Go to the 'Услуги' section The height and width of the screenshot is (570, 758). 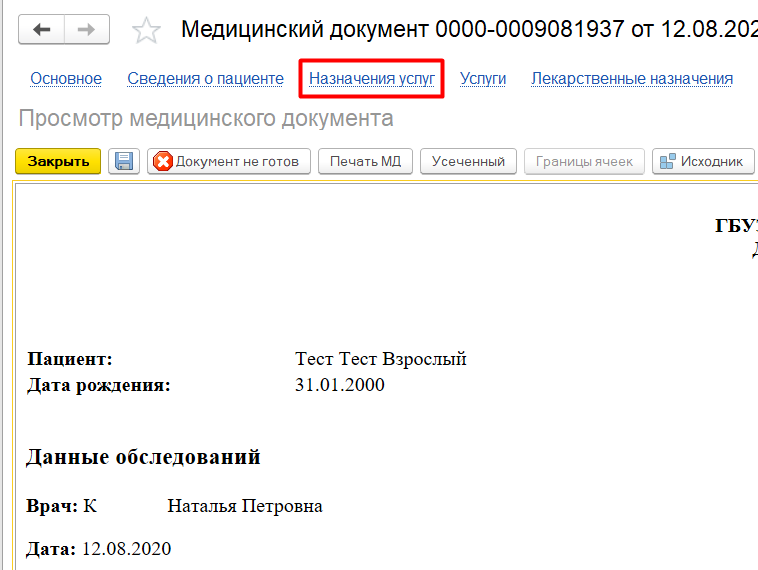[x=483, y=78]
